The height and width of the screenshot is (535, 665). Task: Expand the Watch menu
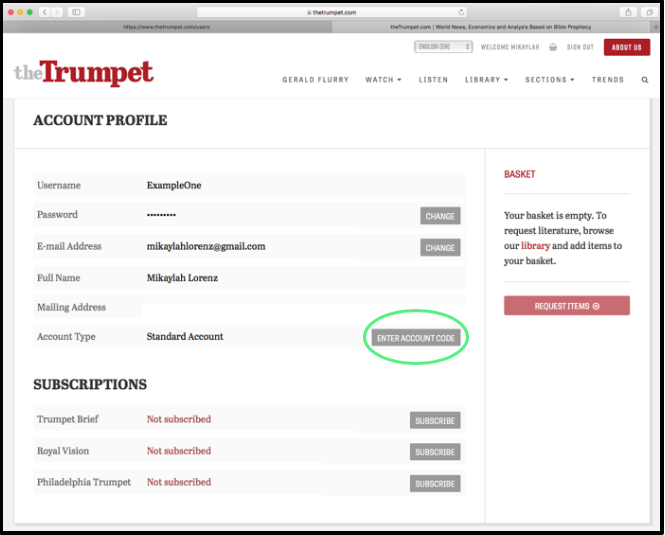pyautogui.click(x=383, y=80)
